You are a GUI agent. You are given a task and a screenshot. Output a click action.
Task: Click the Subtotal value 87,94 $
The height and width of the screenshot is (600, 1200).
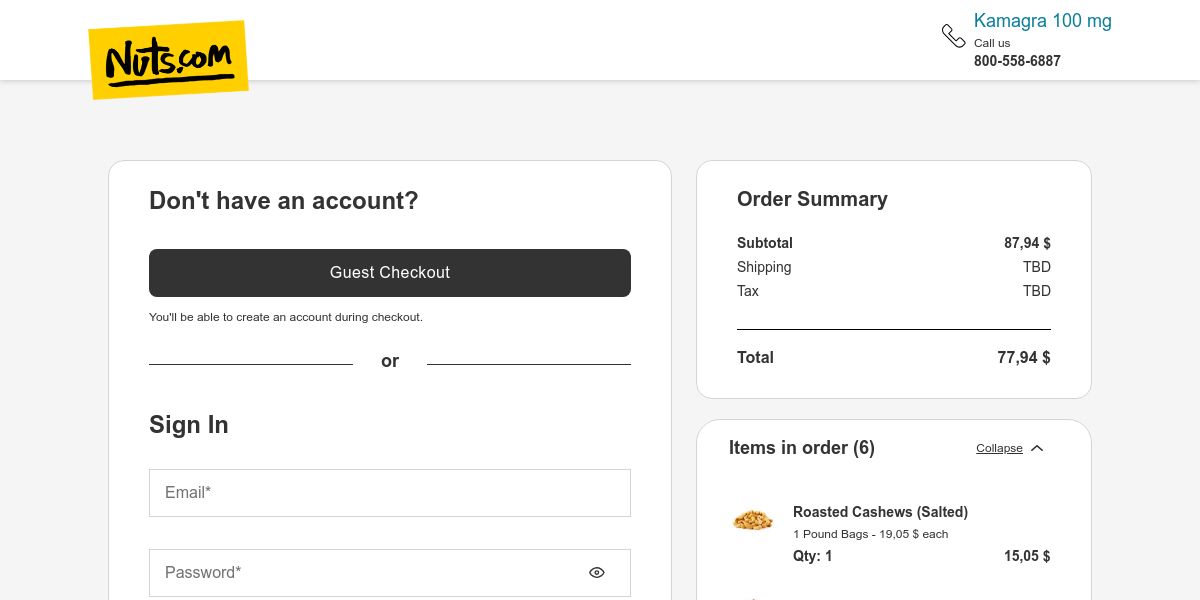(x=1027, y=243)
